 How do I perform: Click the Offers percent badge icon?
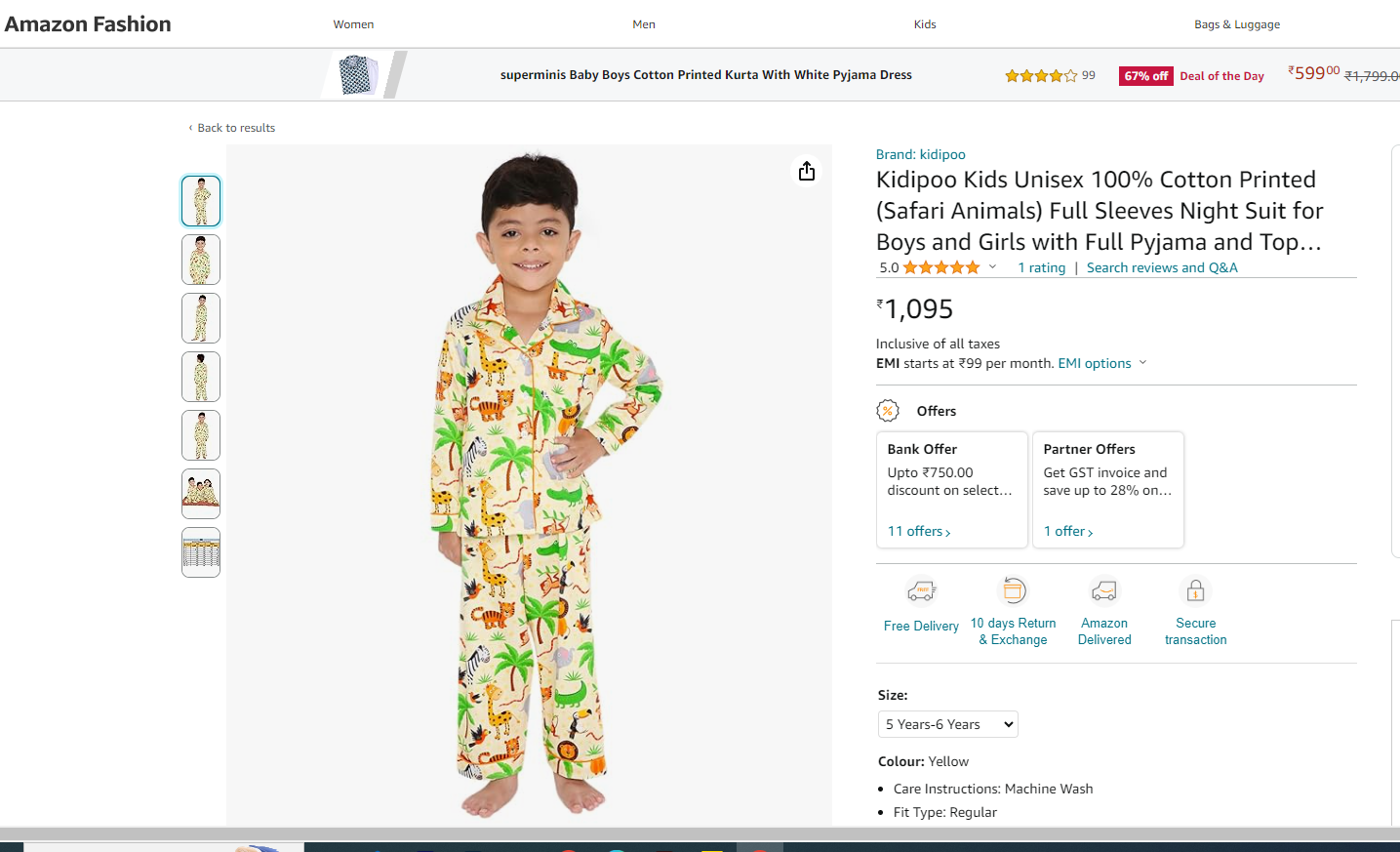[x=888, y=411]
